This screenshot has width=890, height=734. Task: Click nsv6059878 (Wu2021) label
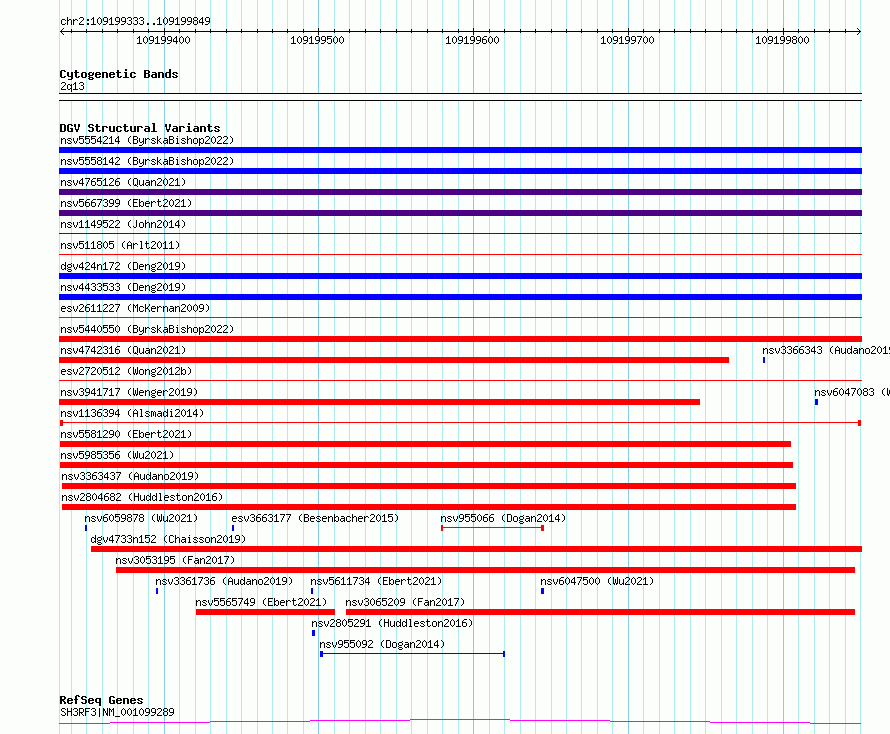tap(141, 518)
